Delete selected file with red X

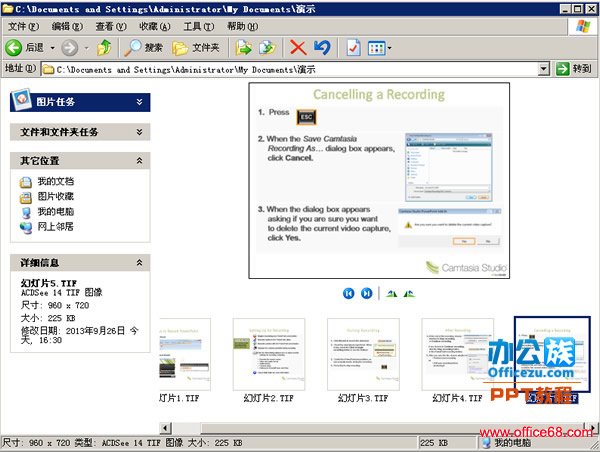click(x=298, y=48)
